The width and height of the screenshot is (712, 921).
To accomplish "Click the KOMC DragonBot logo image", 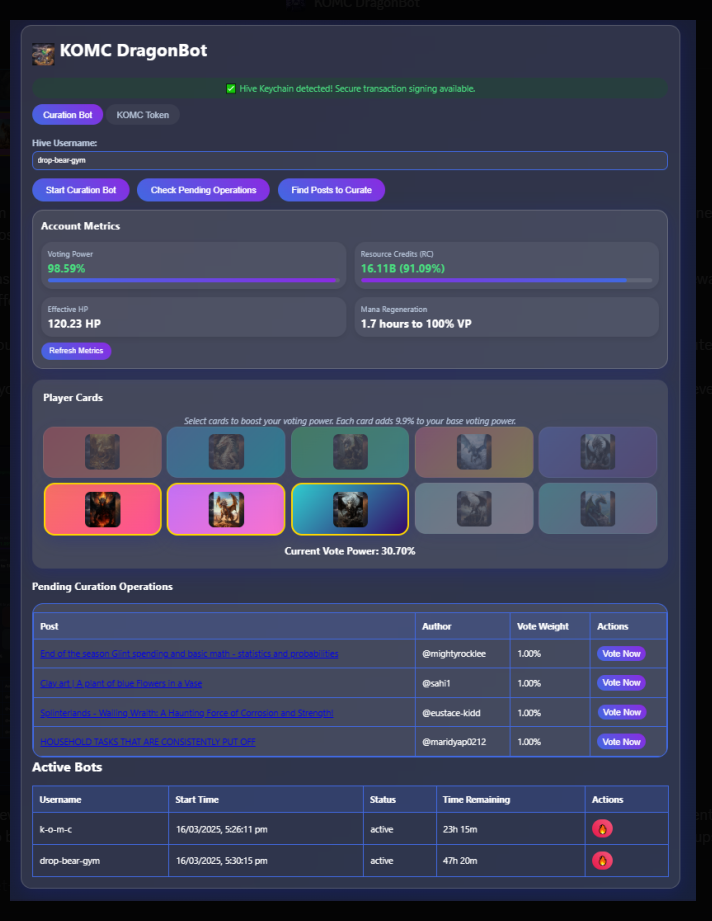I will point(43,54).
